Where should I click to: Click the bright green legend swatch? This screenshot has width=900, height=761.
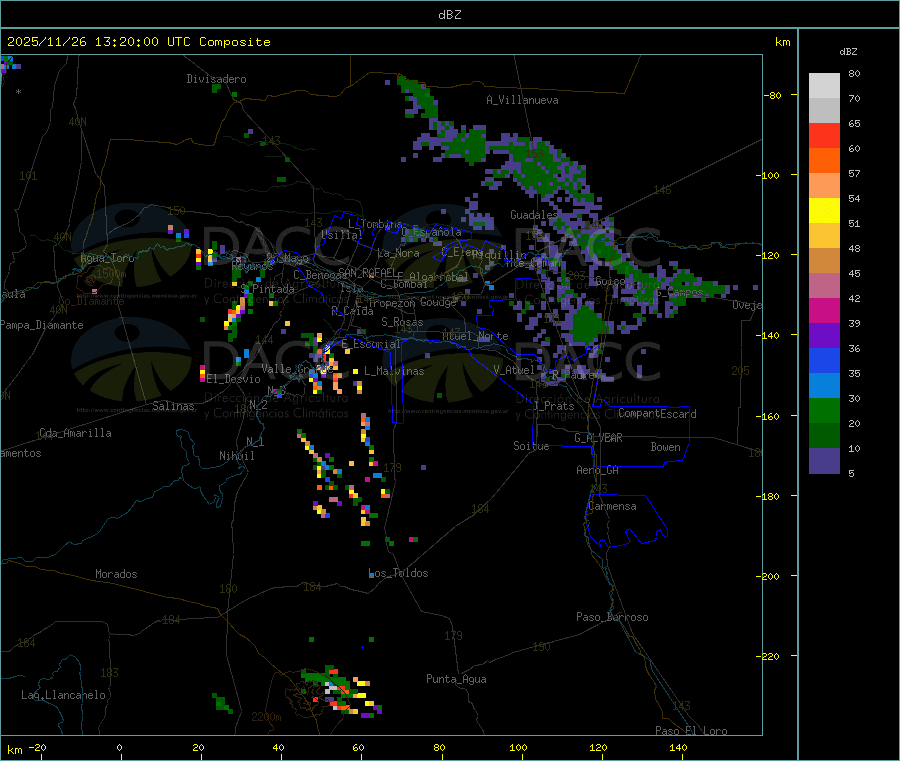click(824, 411)
